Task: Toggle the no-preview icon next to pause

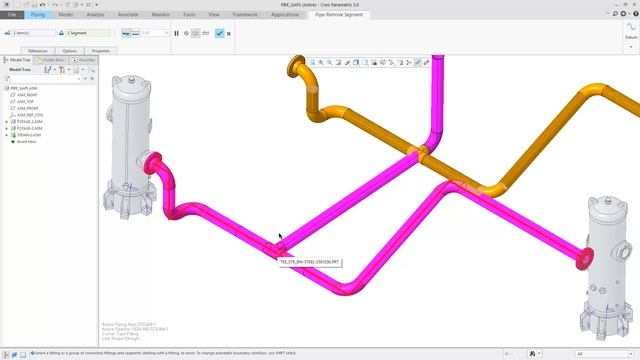Action: (186, 33)
